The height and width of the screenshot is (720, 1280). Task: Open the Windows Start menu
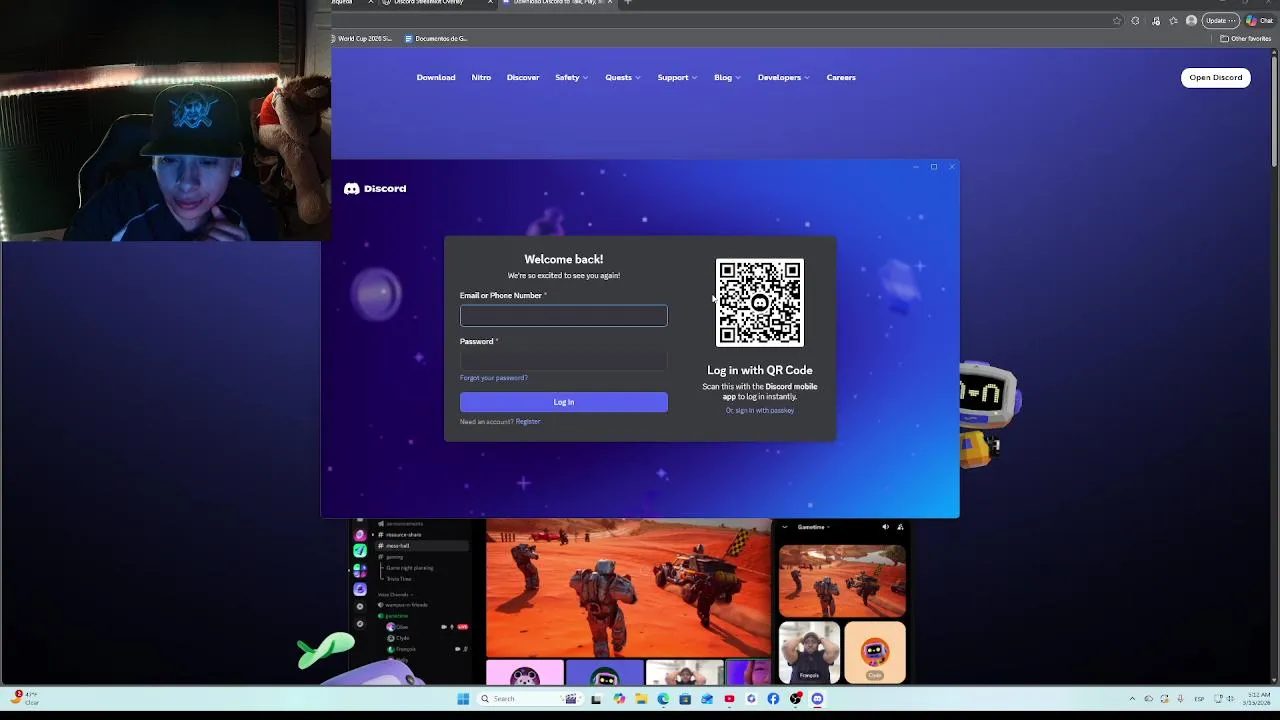463,699
